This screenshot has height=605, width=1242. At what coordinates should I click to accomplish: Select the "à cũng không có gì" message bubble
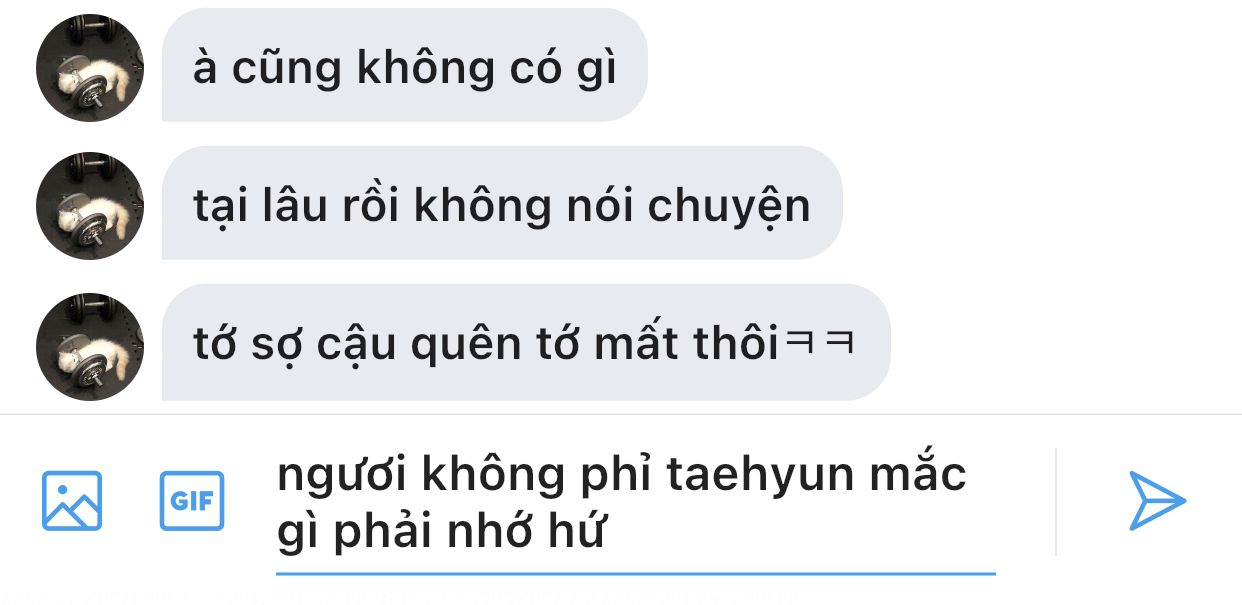coord(404,68)
